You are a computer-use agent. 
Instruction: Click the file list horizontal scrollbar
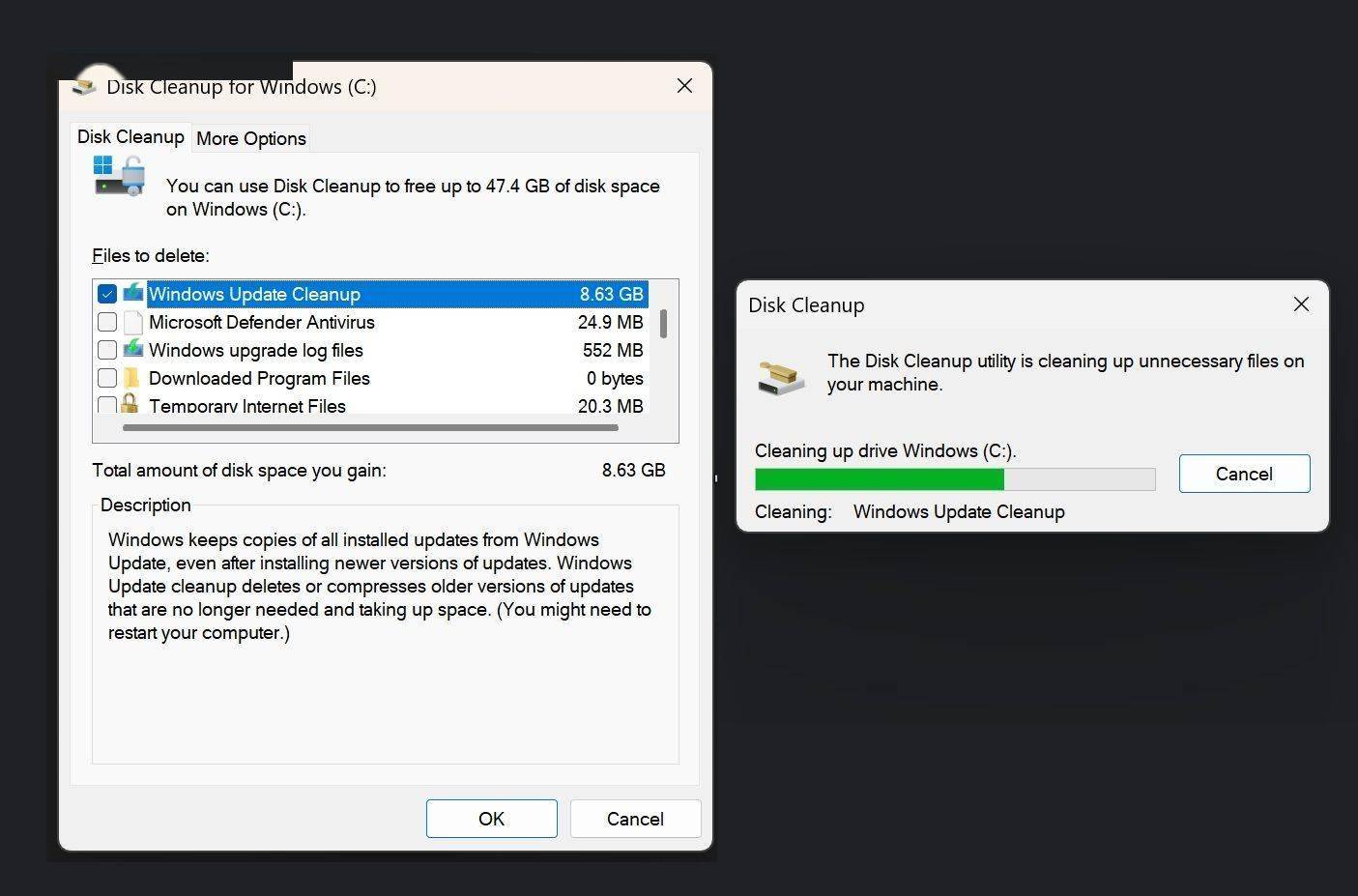coord(370,427)
